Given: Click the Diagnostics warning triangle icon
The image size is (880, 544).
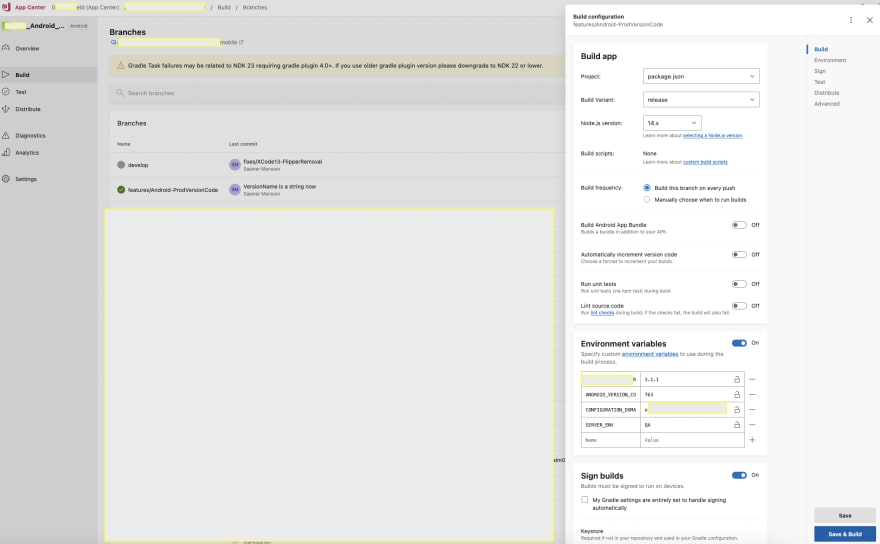Looking at the screenshot, I should click(x=6, y=135).
